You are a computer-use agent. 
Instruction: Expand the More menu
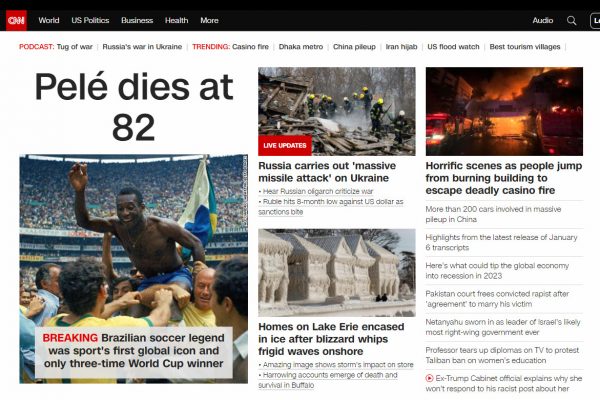pyautogui.click(x=209, y=20)
